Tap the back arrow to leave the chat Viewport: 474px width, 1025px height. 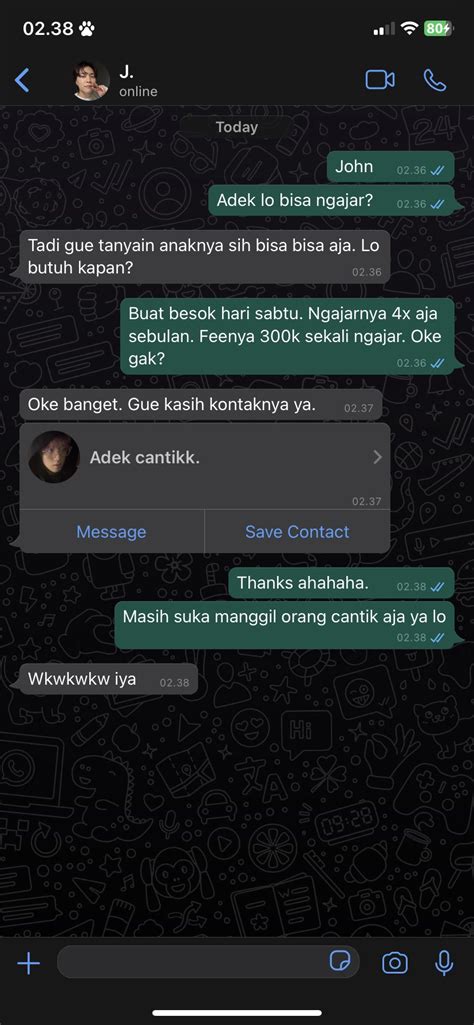click(22, 80)
